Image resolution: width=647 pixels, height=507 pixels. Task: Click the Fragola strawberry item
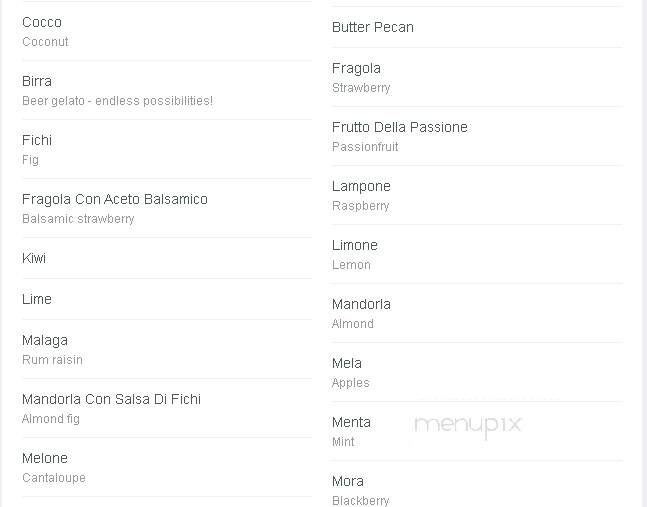(477, 78)
